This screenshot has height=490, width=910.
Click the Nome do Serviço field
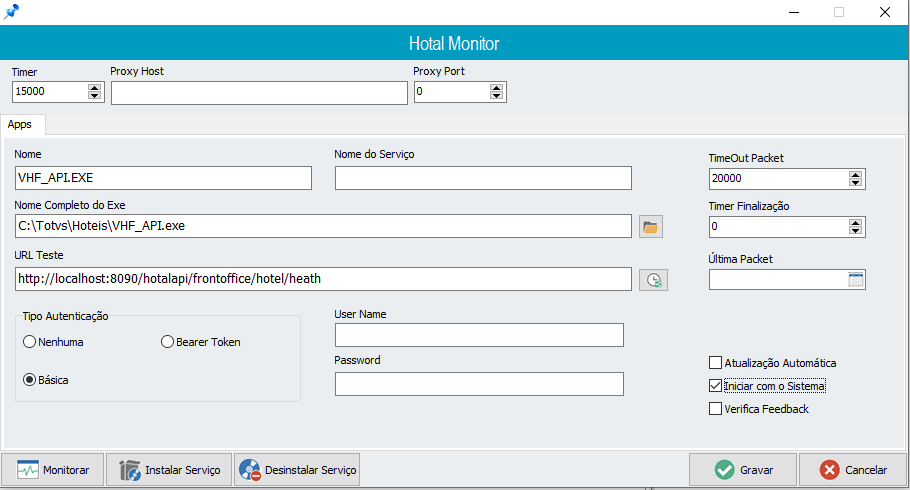483,178
